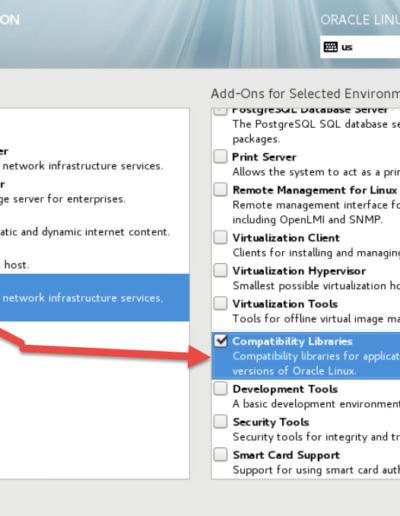Select the Virtualization Tools label
The width and height of the screenshot is (400, 516).
285,304
